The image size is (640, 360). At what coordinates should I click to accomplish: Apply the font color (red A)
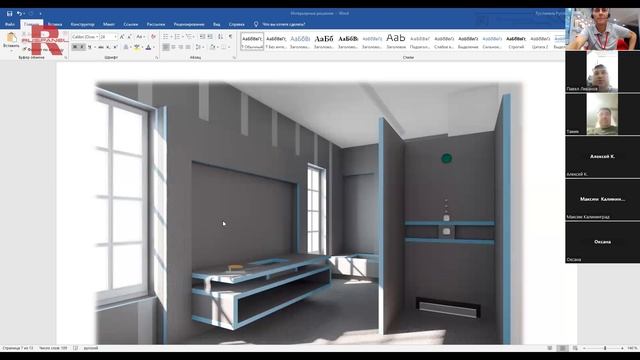pos(149,47)
